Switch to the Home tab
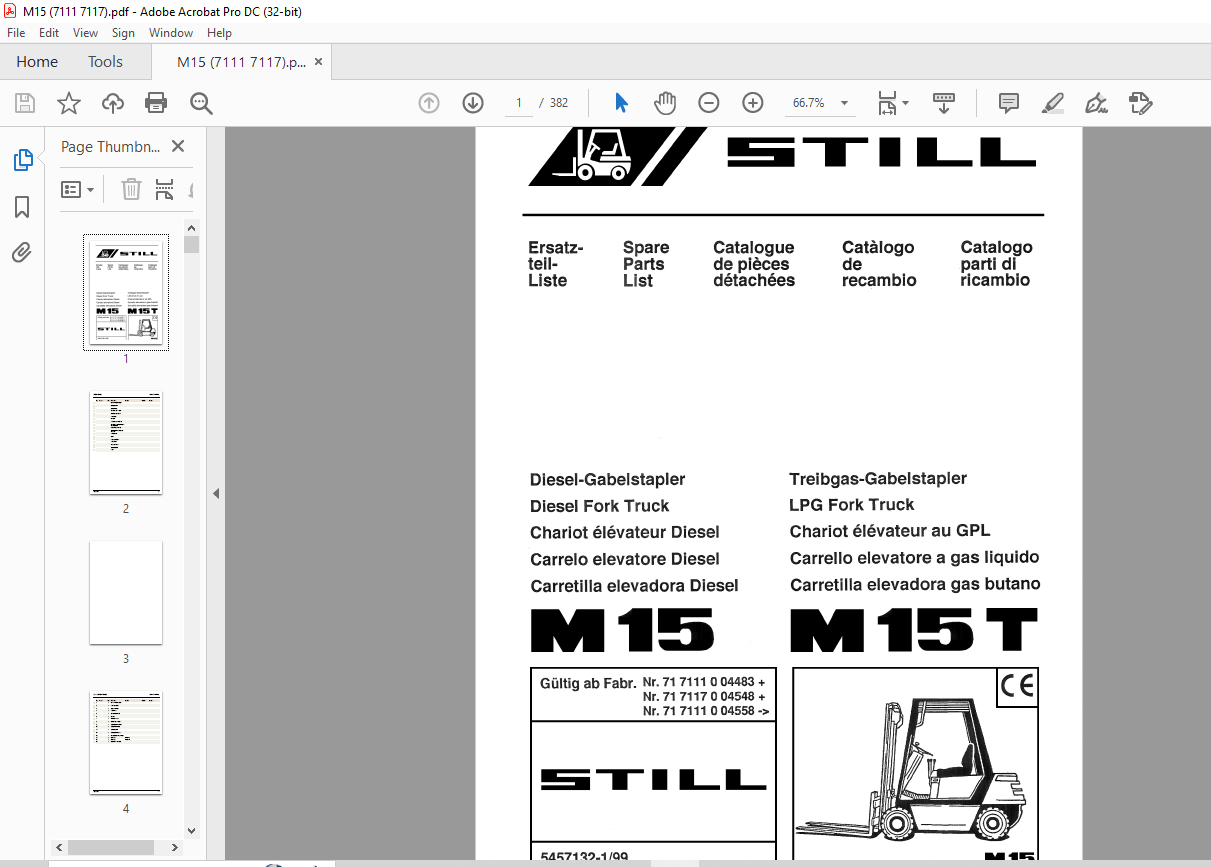This screenshot has width=1211, height=867. [x=37, y=62]
